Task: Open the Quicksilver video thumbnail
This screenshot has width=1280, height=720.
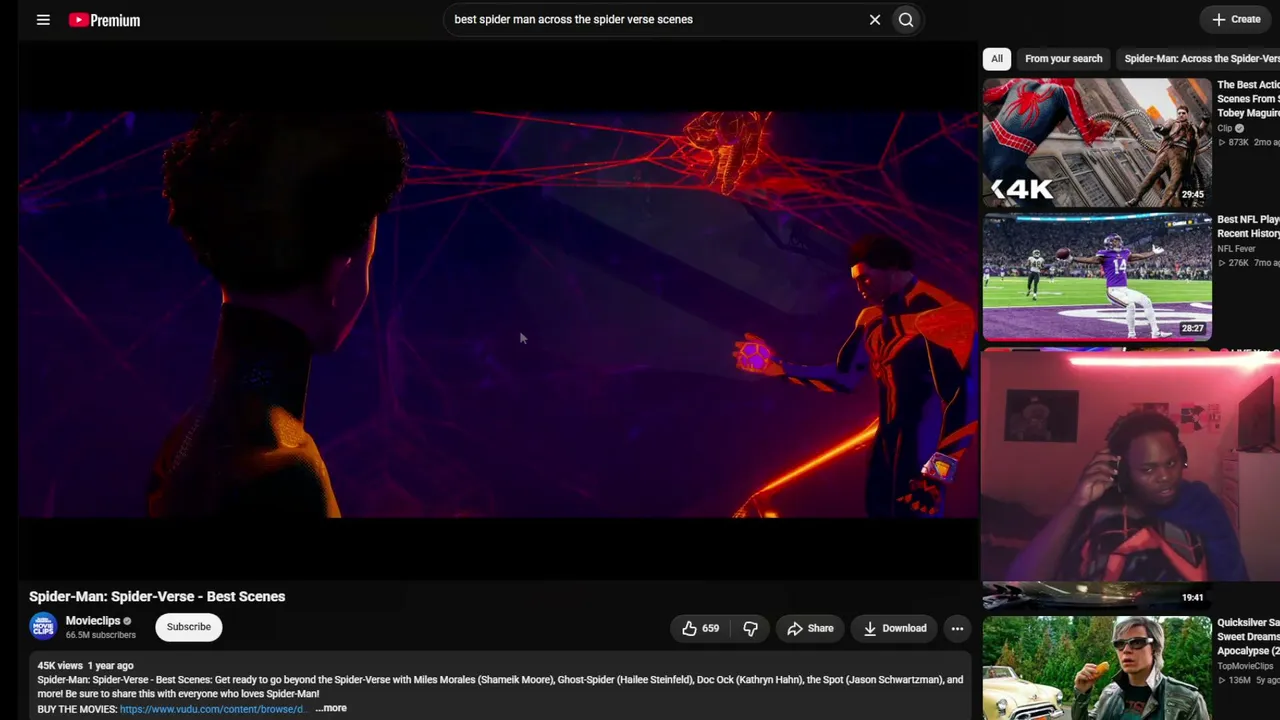Action: click(x=1097, y=668)
